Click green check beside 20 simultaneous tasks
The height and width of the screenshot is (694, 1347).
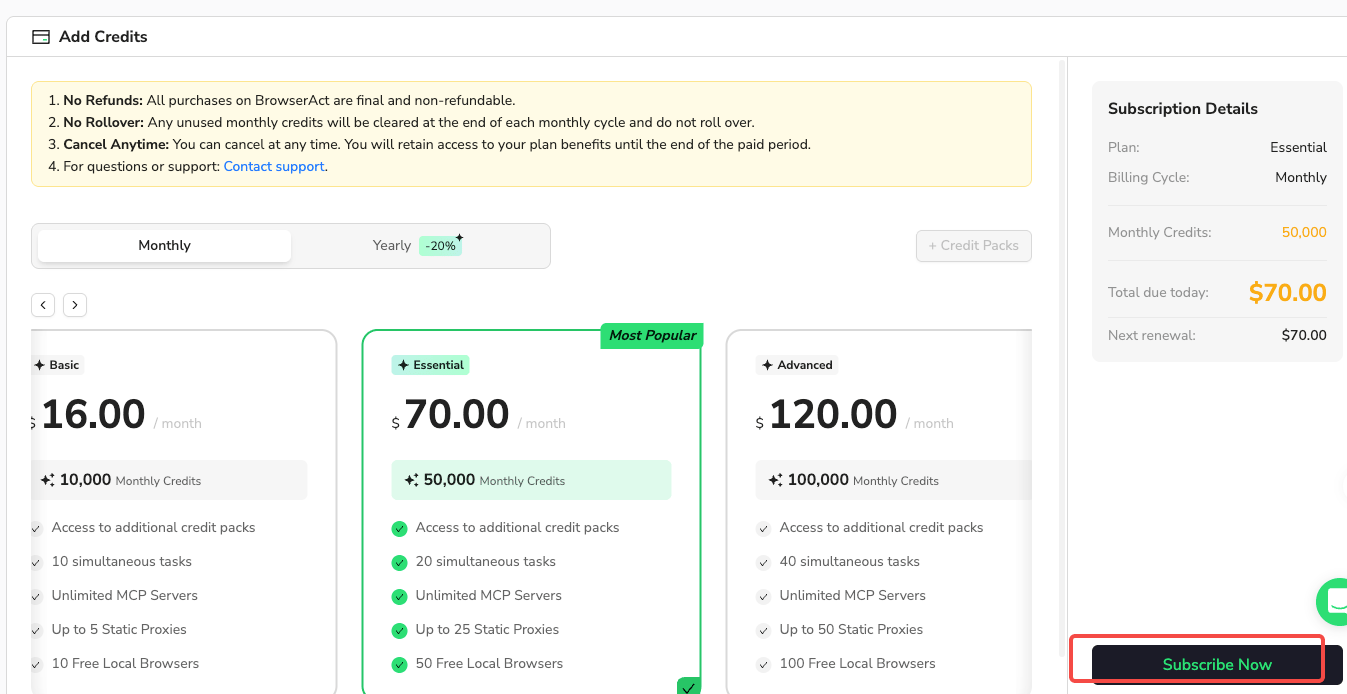[x=400, y=562]
